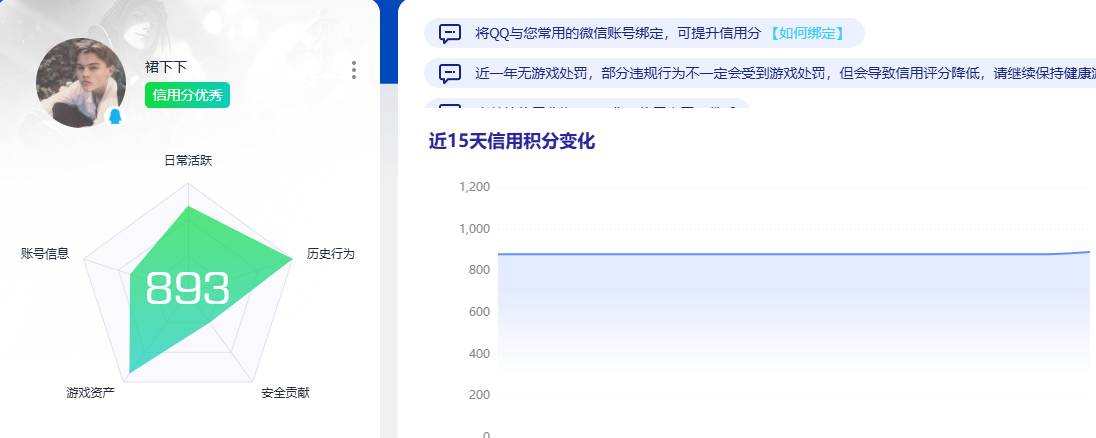Click the 800 y-axis label

480,270
